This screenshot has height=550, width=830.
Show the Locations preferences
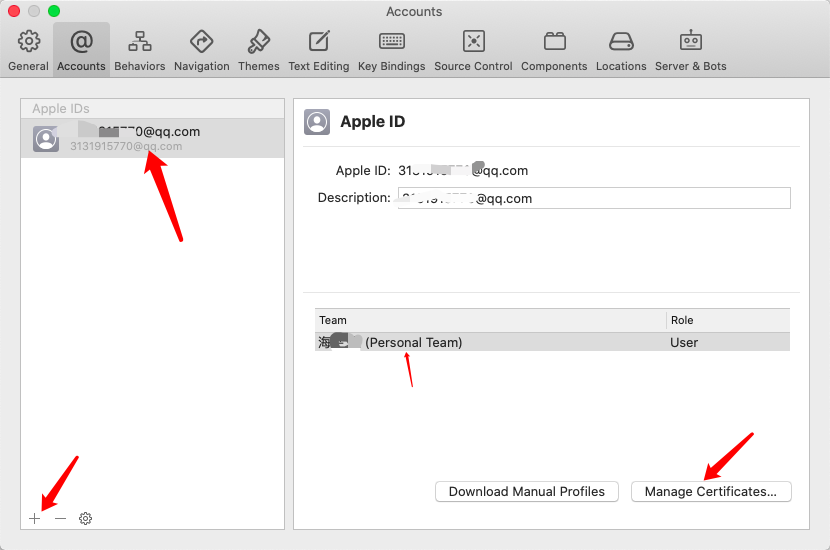coord(621,50)
